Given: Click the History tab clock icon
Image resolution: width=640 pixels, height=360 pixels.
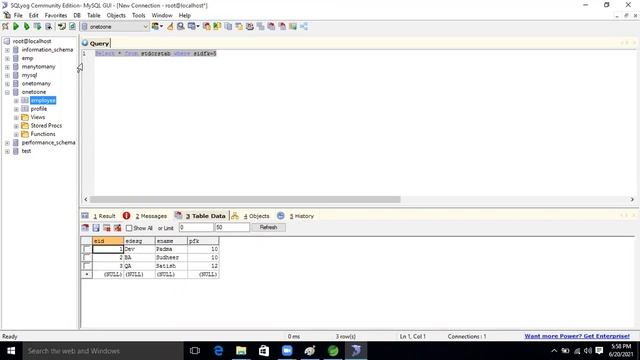Looking at the screenshot, I should 281,216.
